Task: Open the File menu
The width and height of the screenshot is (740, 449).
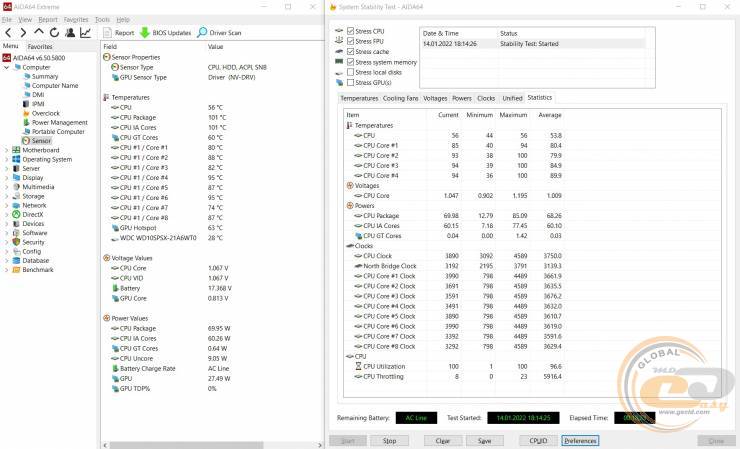Action: (x=7, y=20)
